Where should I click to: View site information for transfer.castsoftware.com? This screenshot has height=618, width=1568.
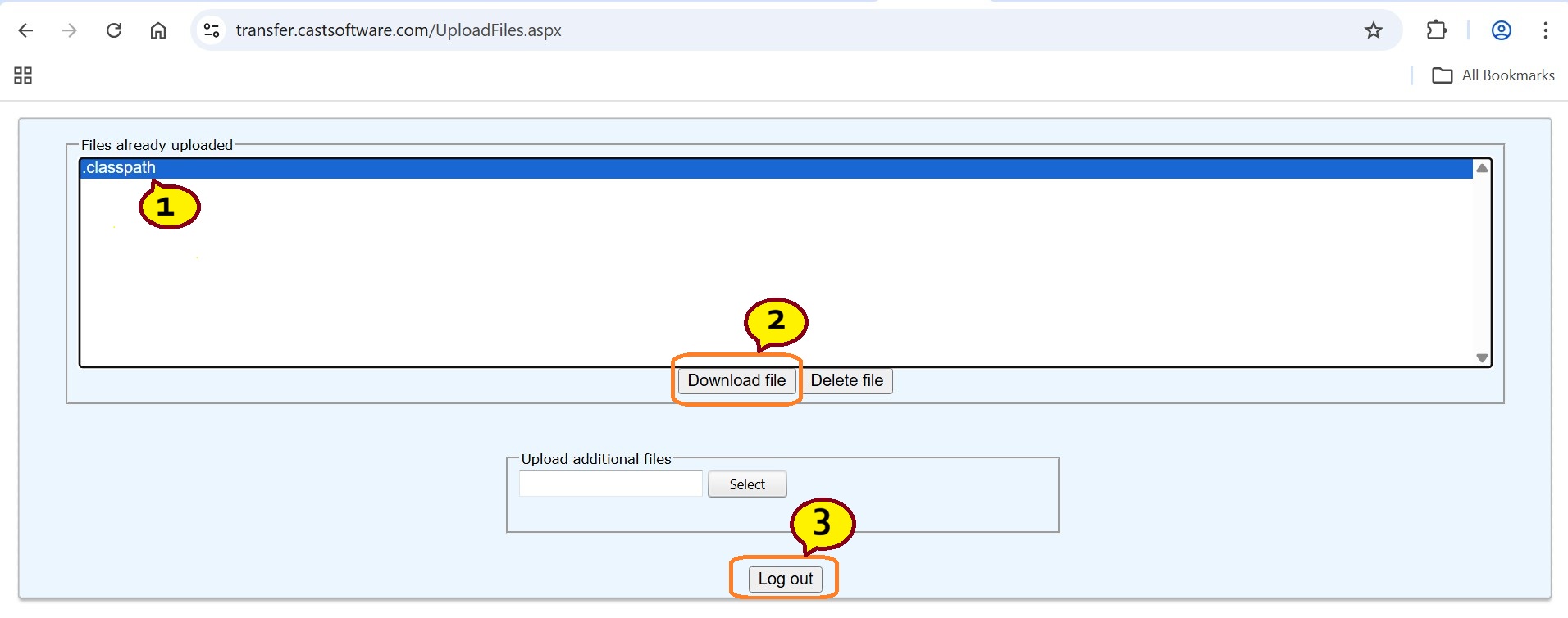click(212, 30)
